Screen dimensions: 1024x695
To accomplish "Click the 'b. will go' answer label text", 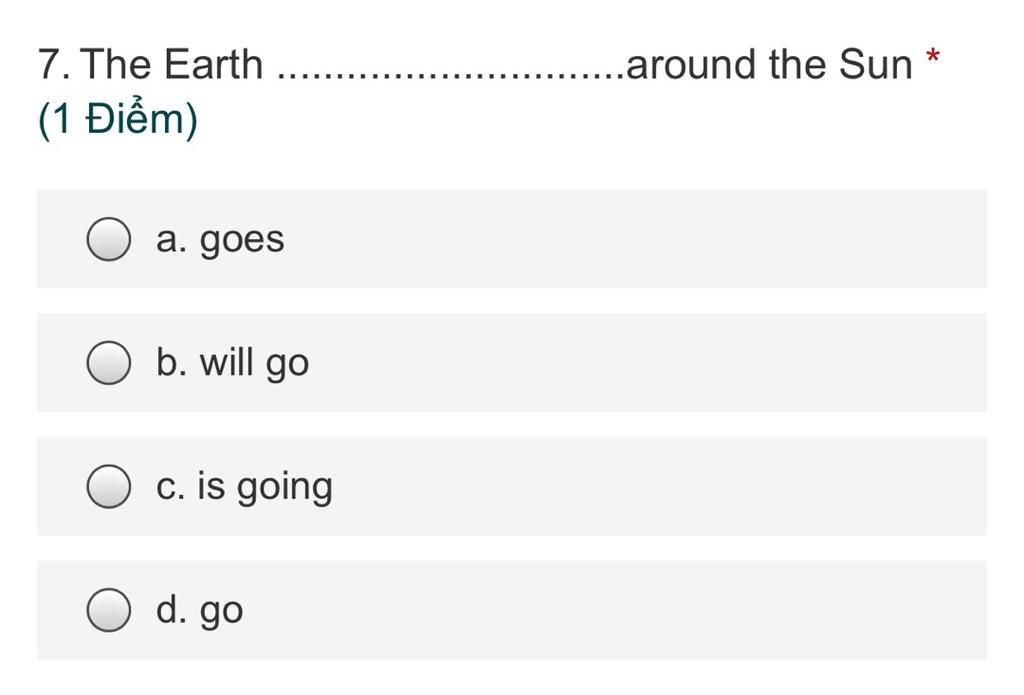I will [232, 363].
